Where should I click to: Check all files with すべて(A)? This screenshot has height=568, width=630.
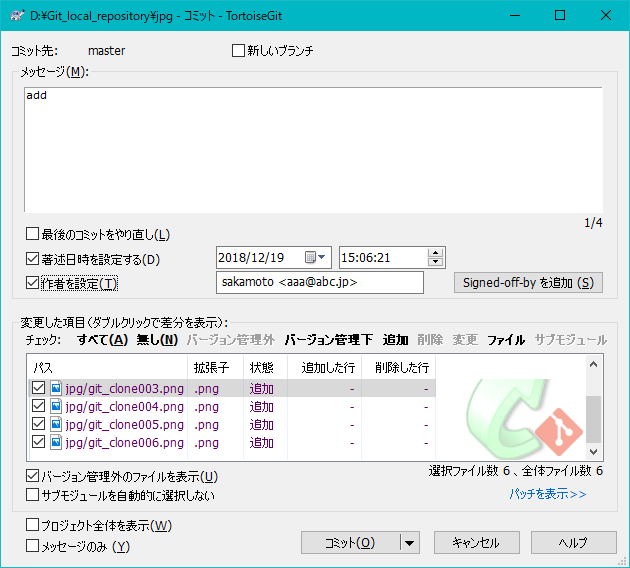[x=102, y=340]
